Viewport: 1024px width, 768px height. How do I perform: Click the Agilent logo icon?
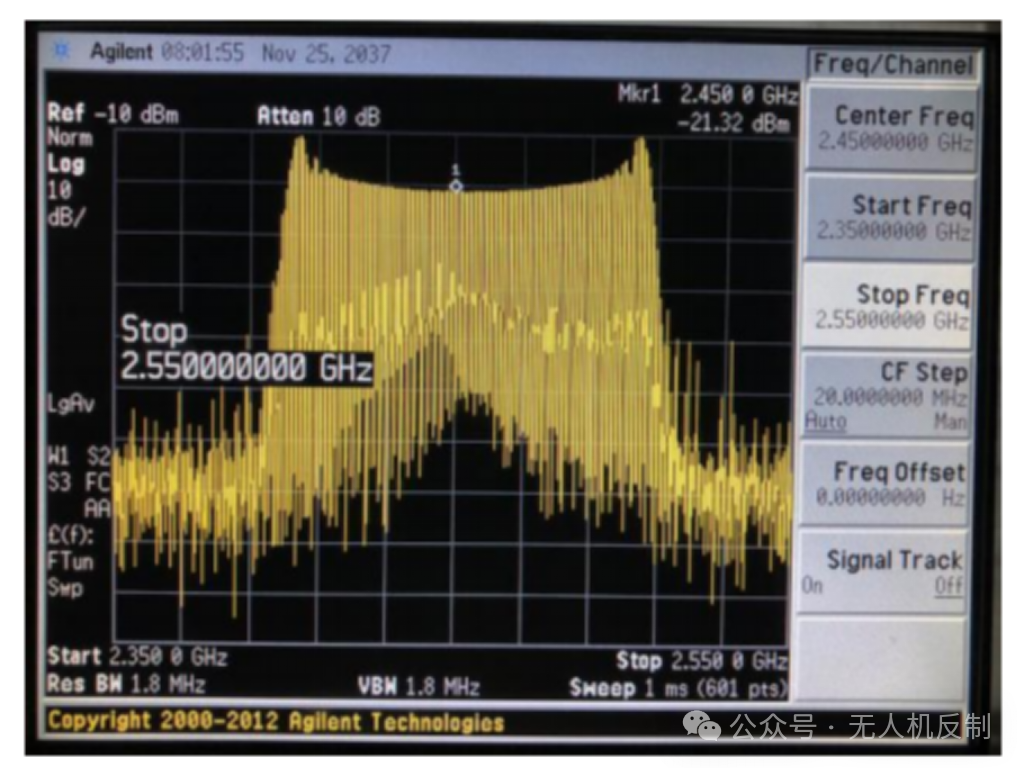61,51
